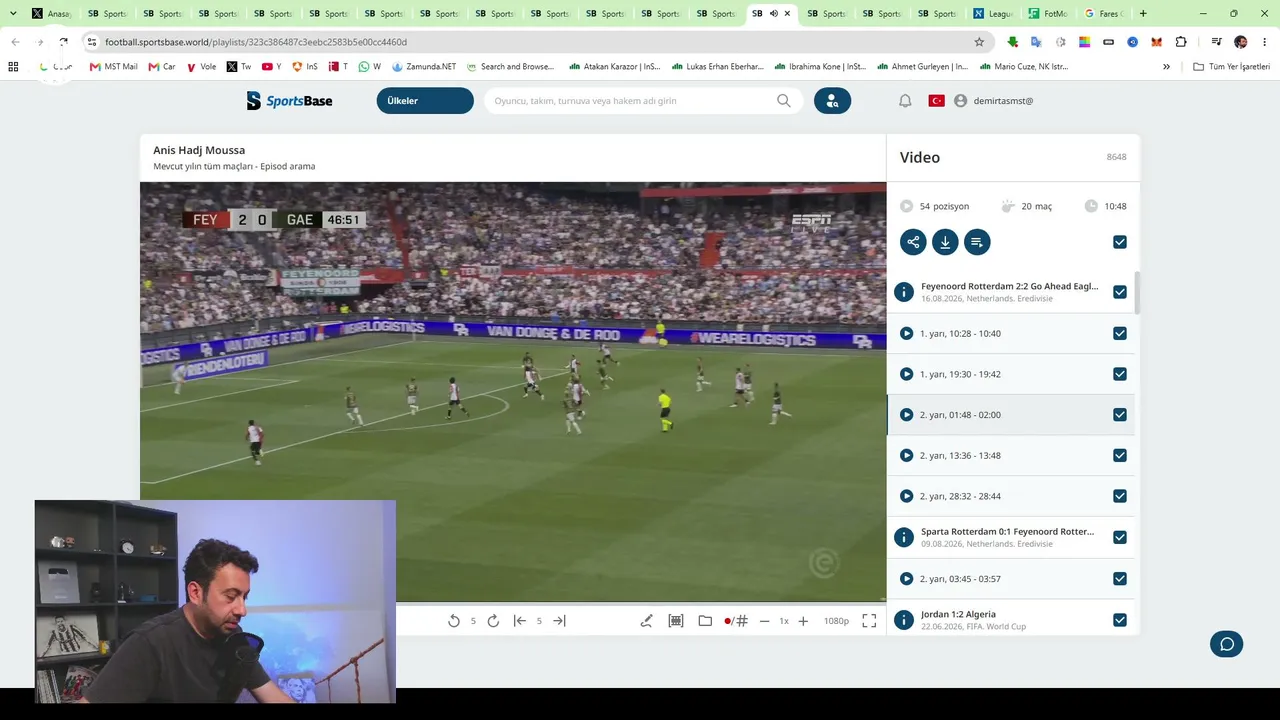The image size is (1280, 720).
Task: Toggle the select-all episodes checkbox
Action: pyautogui.click(x=1120, y=242)
